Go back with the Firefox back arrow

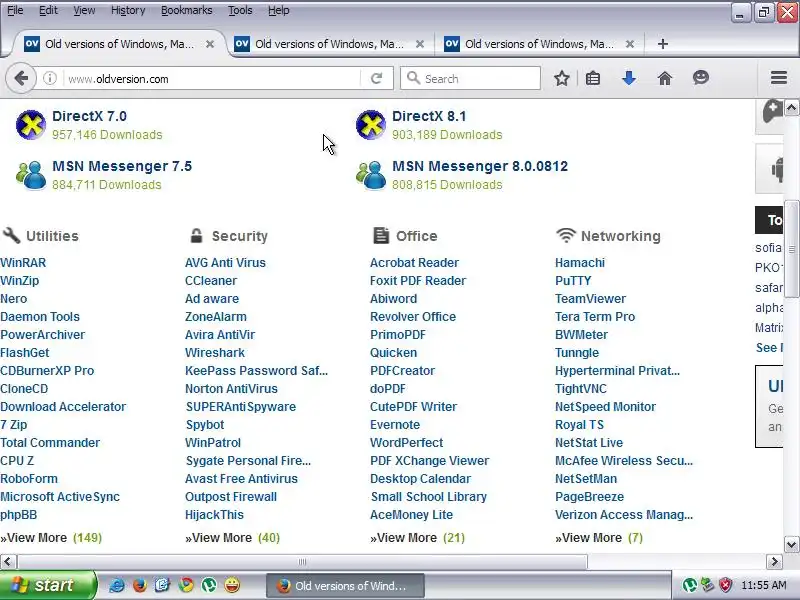(x=21, y=79)
